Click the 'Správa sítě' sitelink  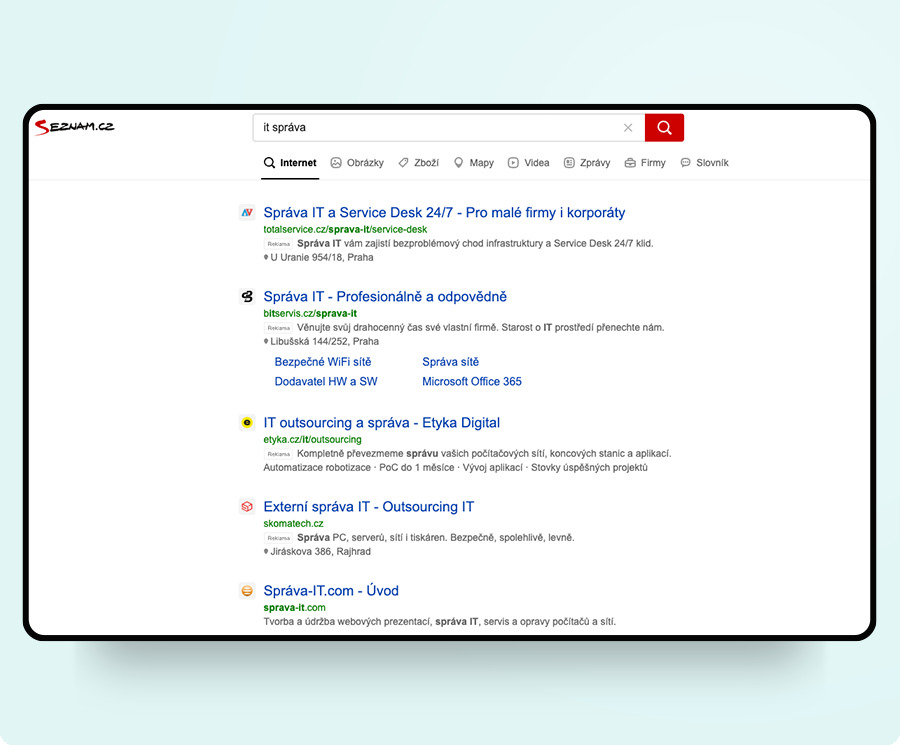click(x=451, y=362)
